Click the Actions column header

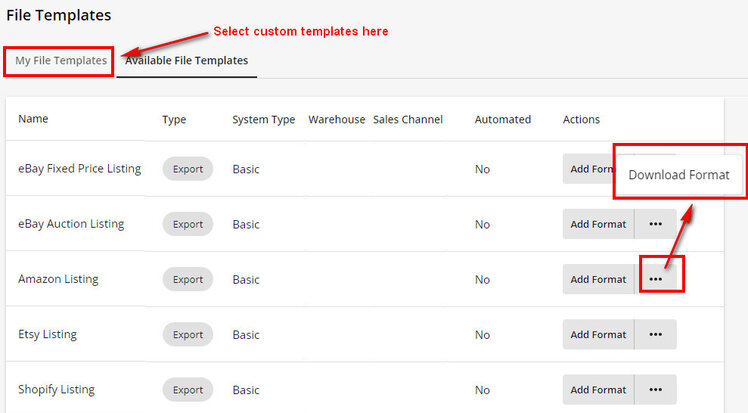[x=581, y=120]
